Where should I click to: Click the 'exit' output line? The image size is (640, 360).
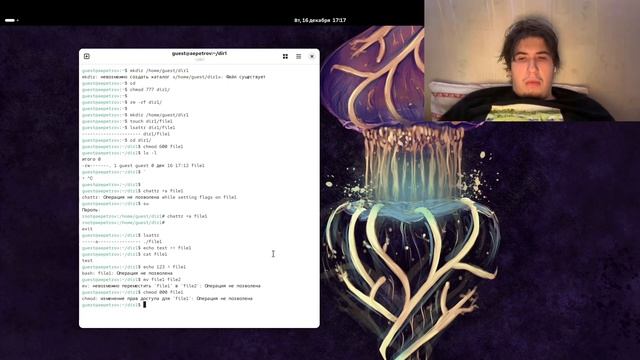[87, 229]
